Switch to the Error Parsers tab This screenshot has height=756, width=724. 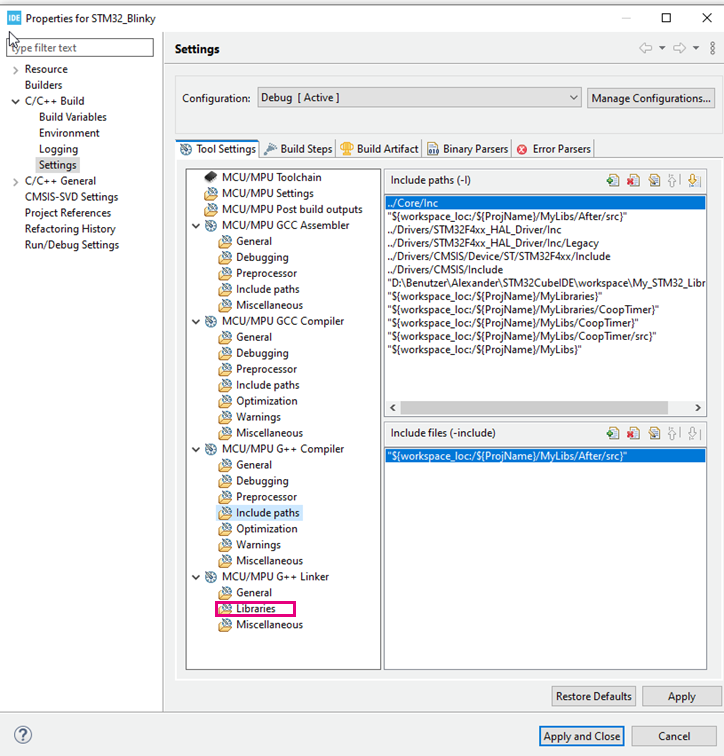click(x=553, y=149)
